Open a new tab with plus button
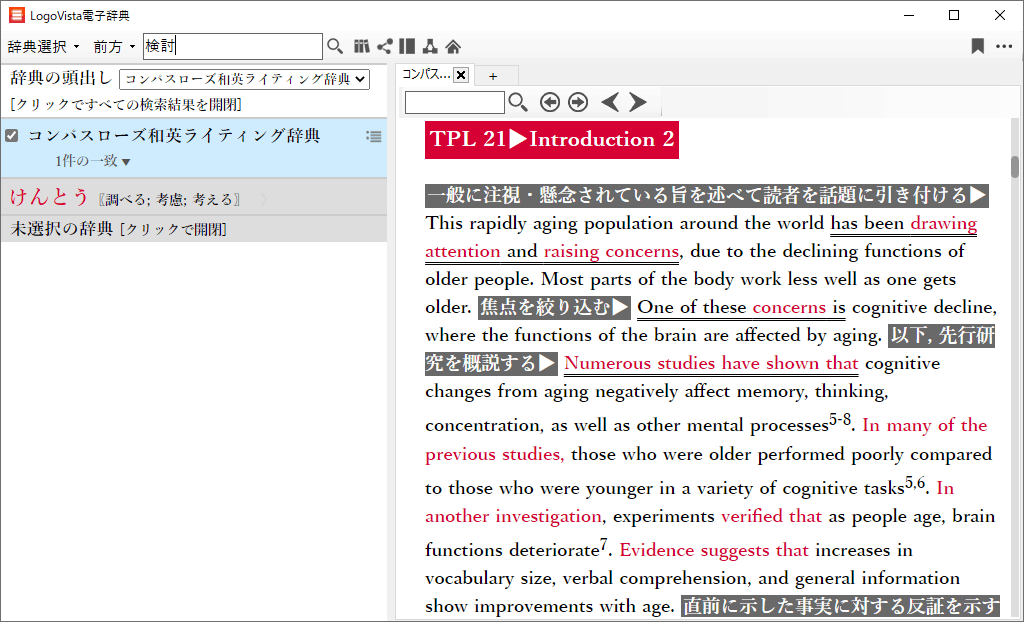Screen dimensions: 1024x622 click(492, 75)
